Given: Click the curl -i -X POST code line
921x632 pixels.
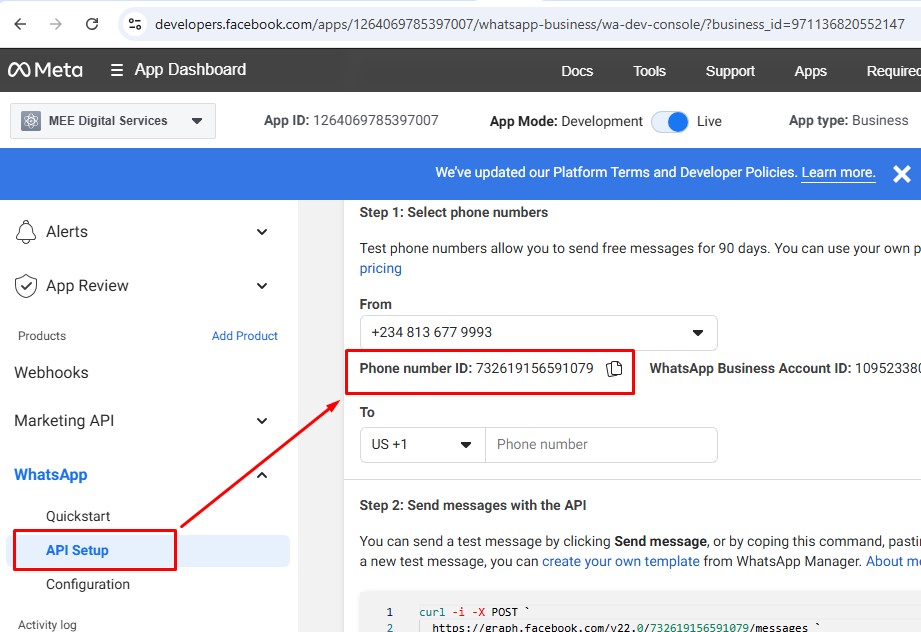Looking at the screenshot, I should click(474, 612).
